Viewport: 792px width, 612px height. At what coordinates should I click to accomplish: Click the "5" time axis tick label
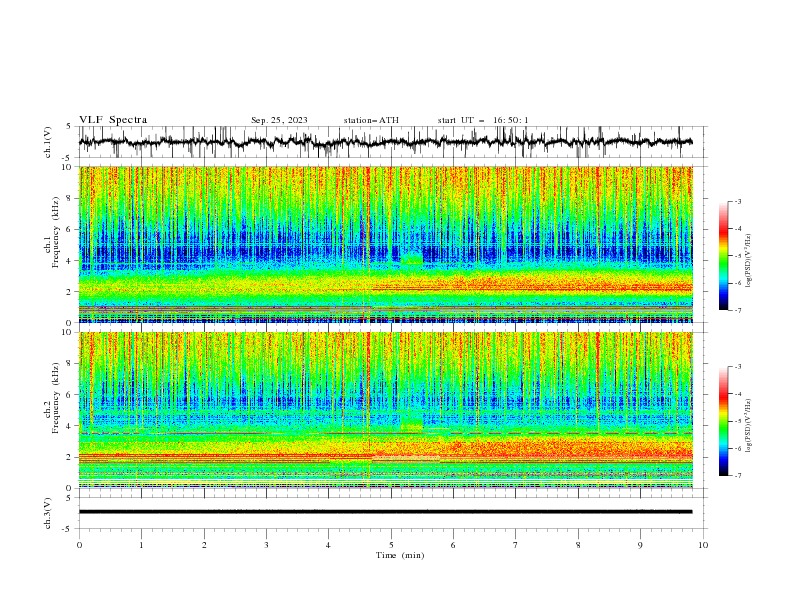point(391,545)
